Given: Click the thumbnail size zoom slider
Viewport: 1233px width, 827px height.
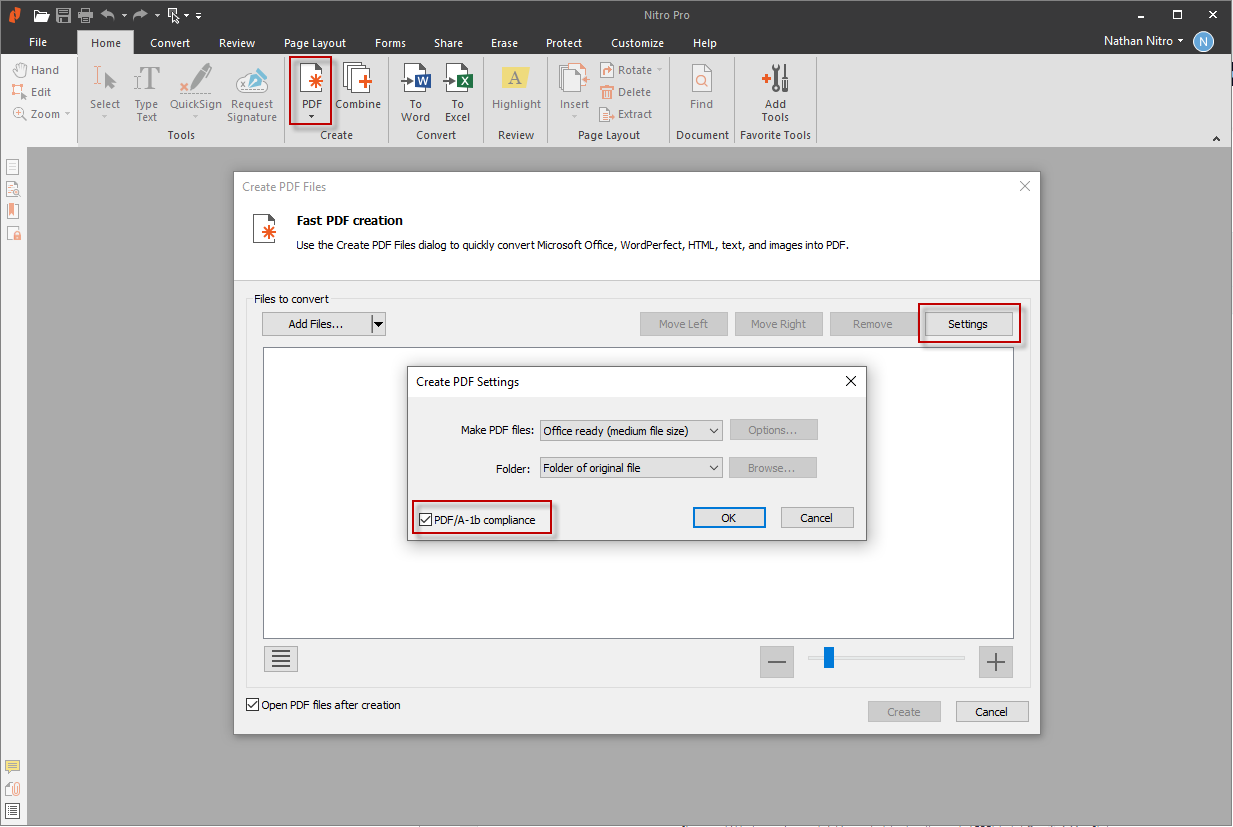Looking at the screenshot, I should pos(828,658).
